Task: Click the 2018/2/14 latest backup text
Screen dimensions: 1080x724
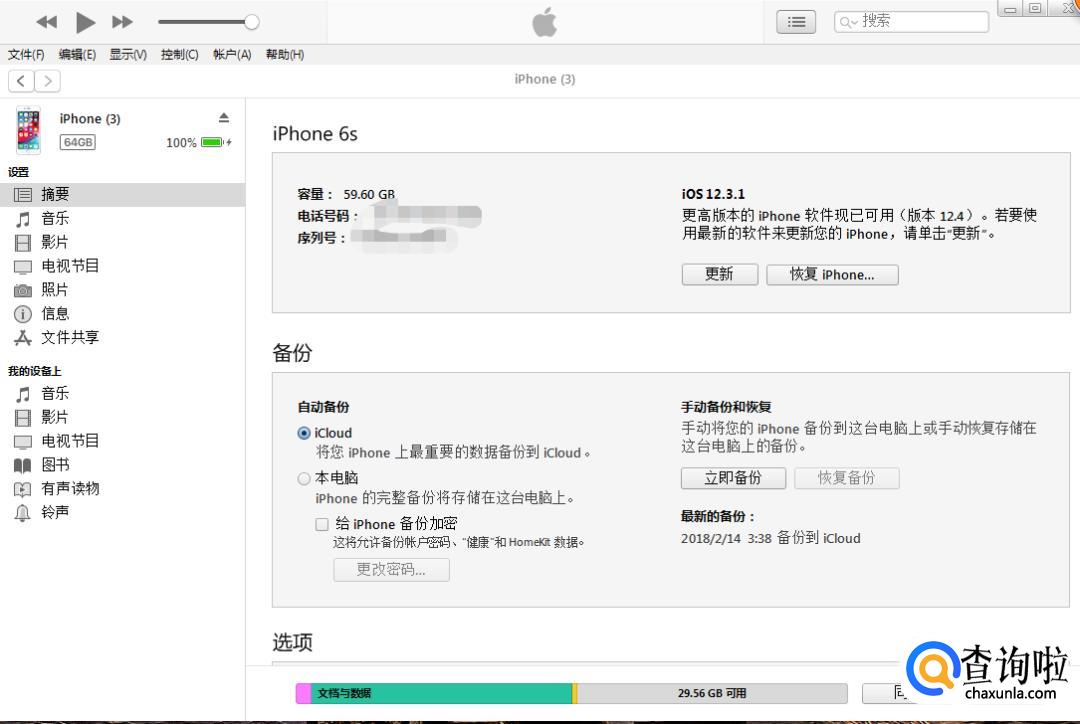Action: 771,538
